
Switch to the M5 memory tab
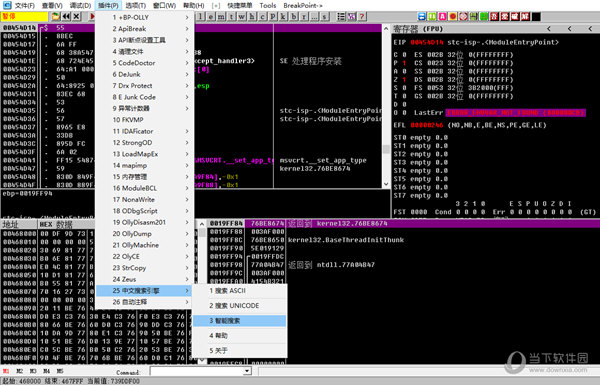[60, 371]
